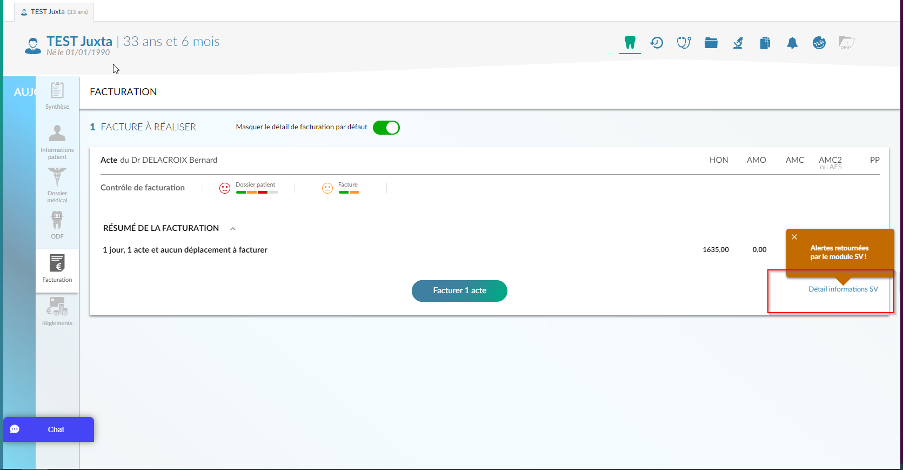The image size is (904, 470).
Task: Open the dental tooth icon in header
Action: (x=629, y=43)
